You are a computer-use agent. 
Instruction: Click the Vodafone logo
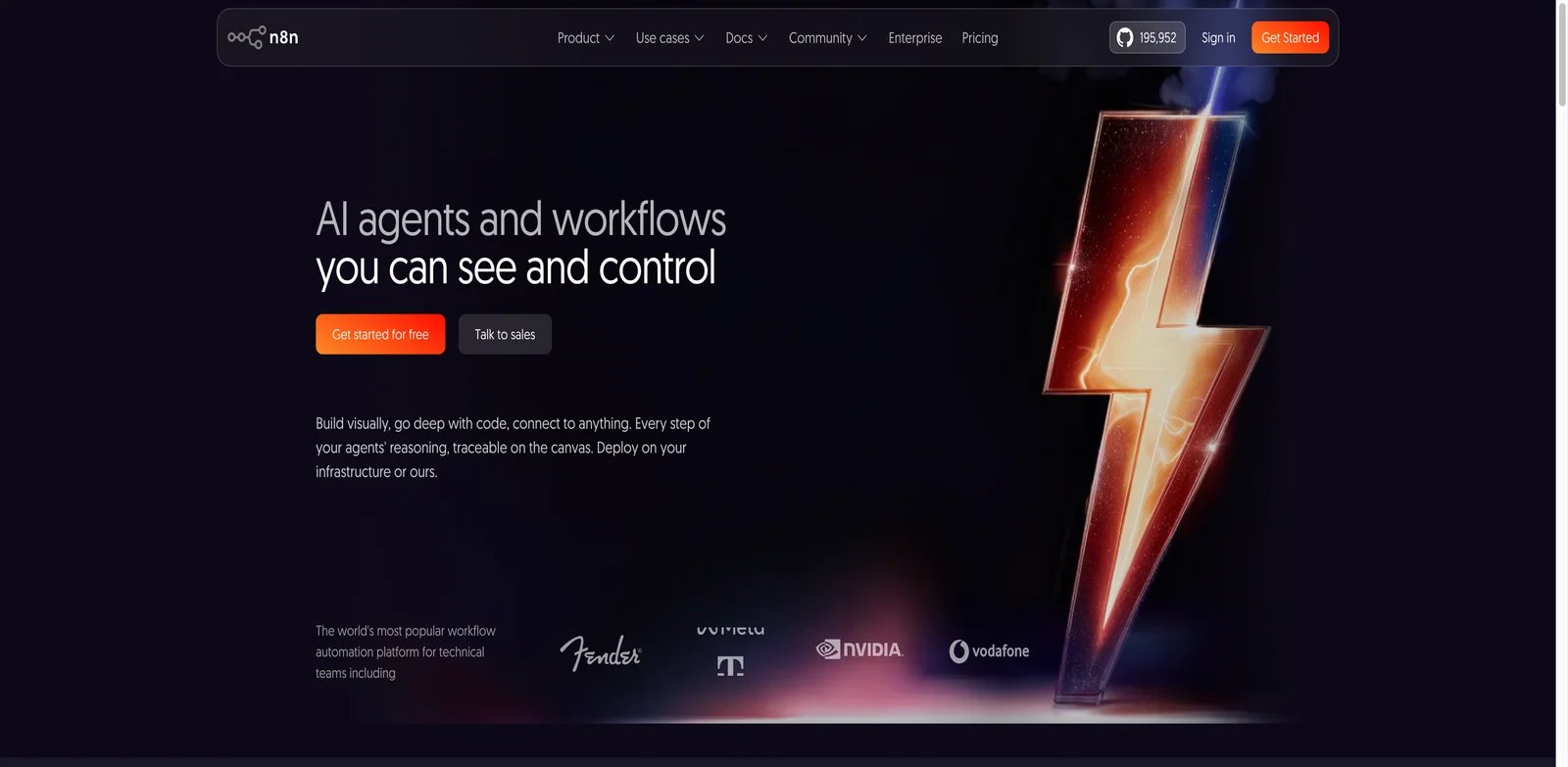(989, 651)
